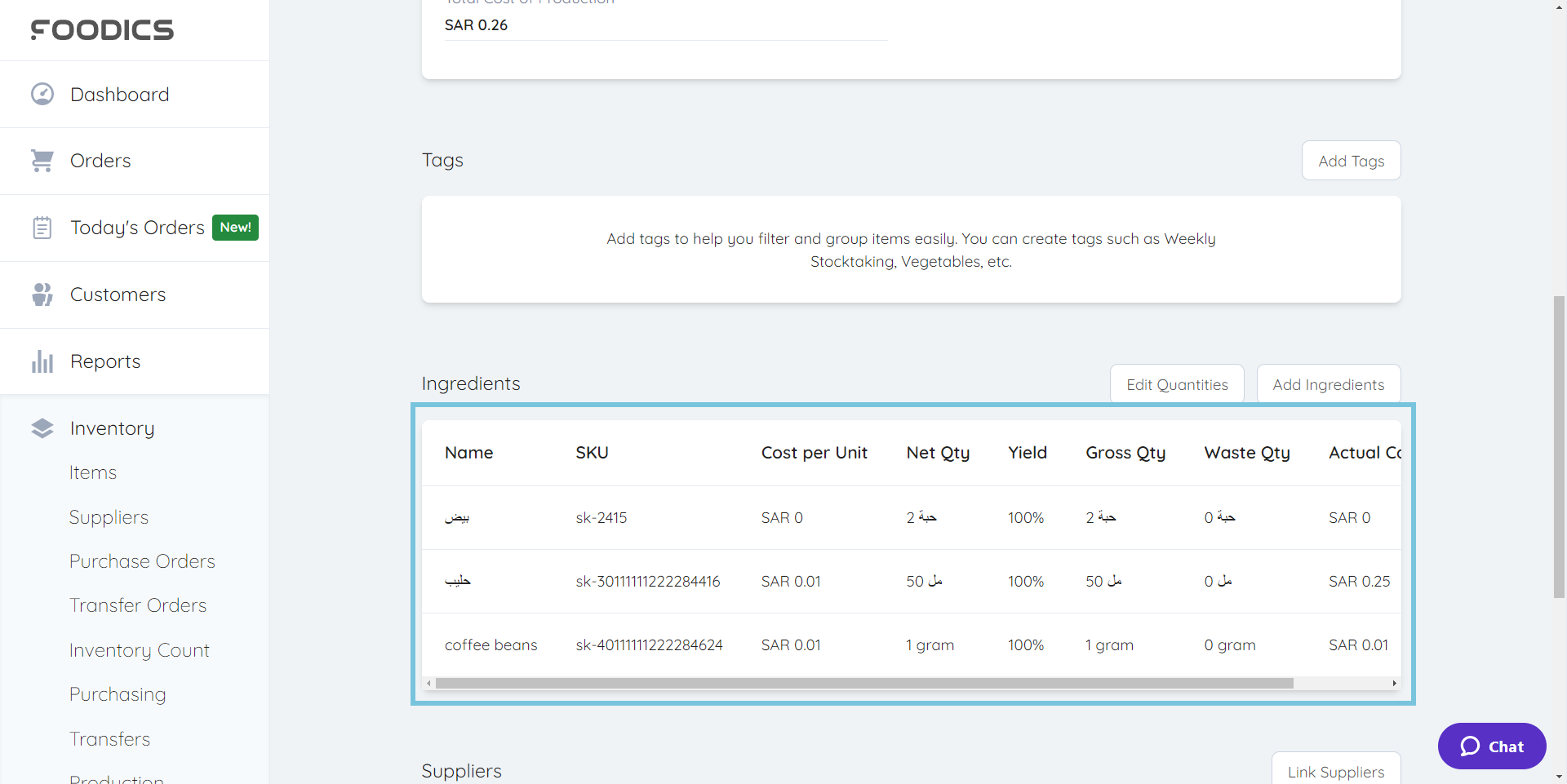The height and width of the screenshot is (784, 1567).
Task: Click the Waste Qty column header
Action: pos(1247,453)
